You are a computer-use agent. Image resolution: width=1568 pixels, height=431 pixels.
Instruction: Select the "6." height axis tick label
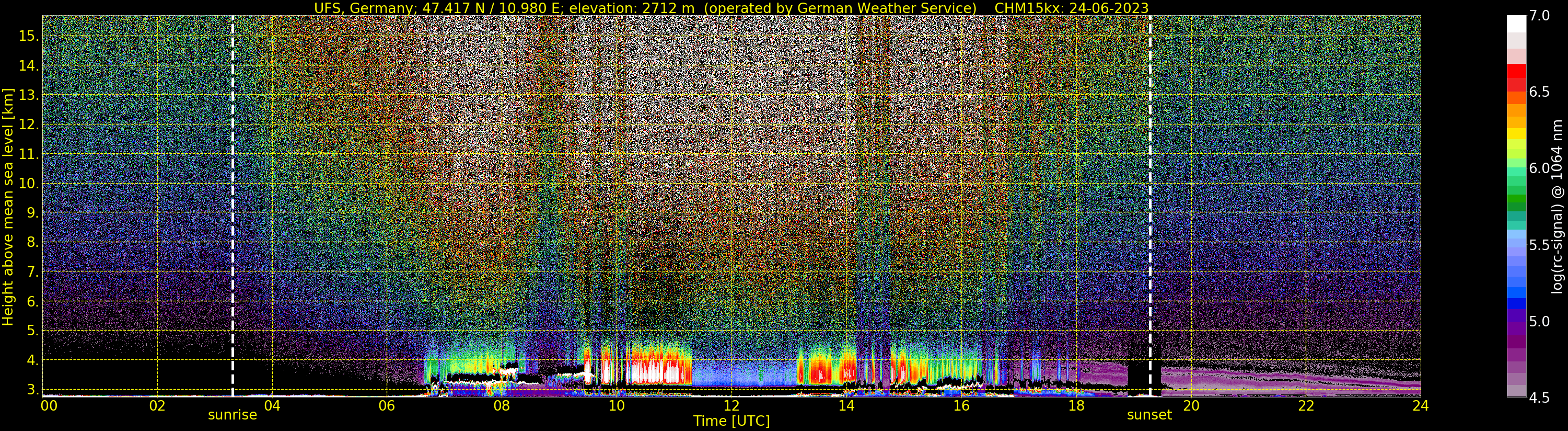click(32, 301)
